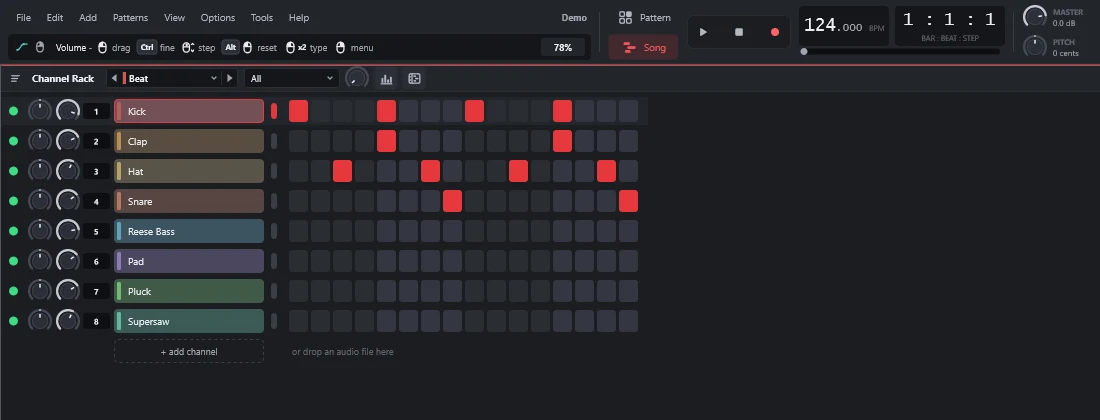This screenshot has width=1100, height=420.
Task: Open the Channel Rack hamburger menu icon
Action: click(15, 79)
